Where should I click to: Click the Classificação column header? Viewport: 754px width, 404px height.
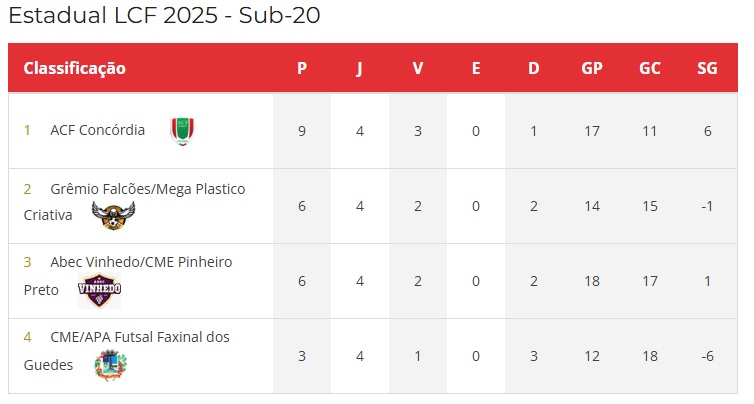(x=75, y=68)
